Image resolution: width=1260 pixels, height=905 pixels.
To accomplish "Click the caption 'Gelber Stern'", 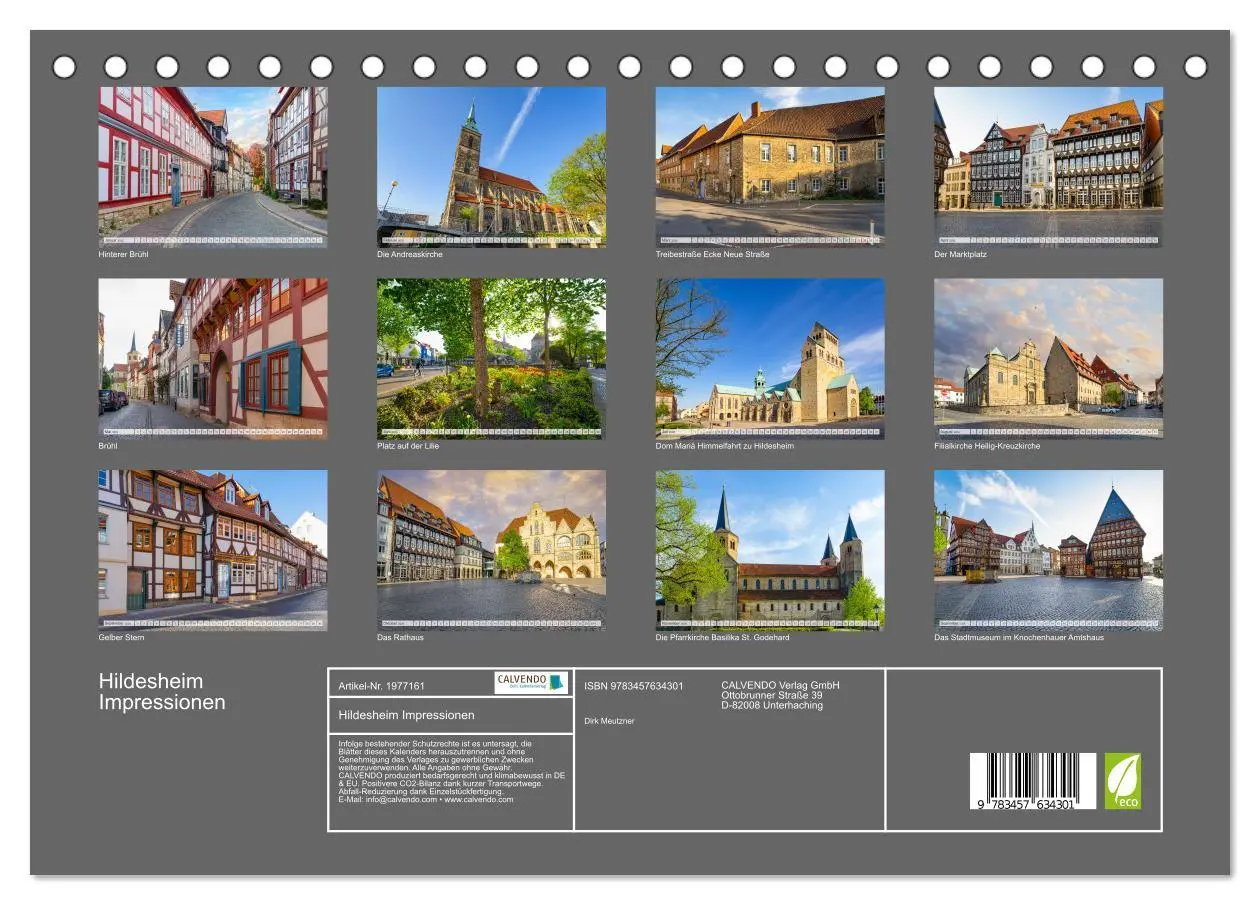I will (x=121, y=638).
